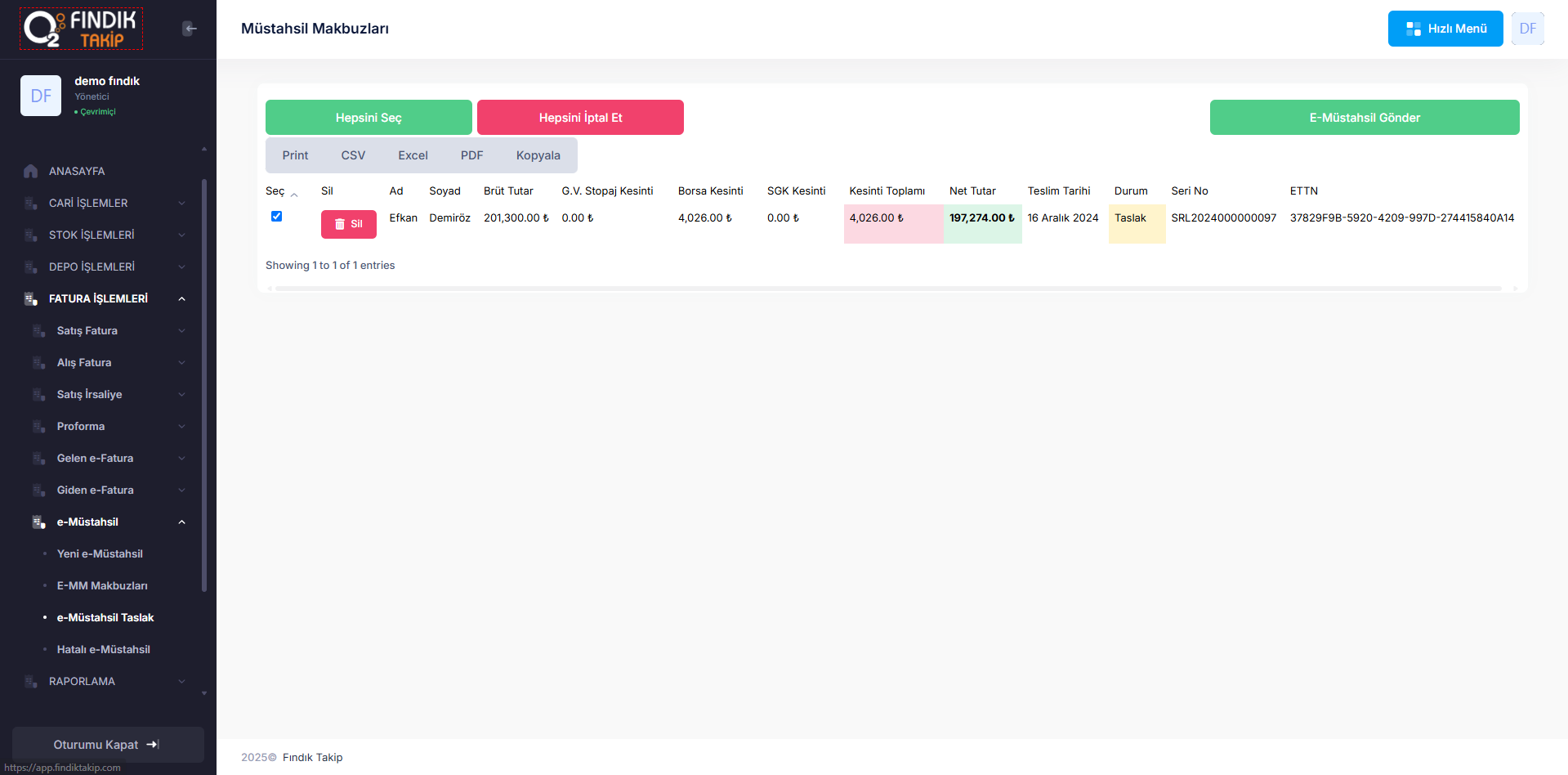Click the sidebar collapse arrow icon
Viewport: 1568px width, 775px height.
tap(190, 29)
